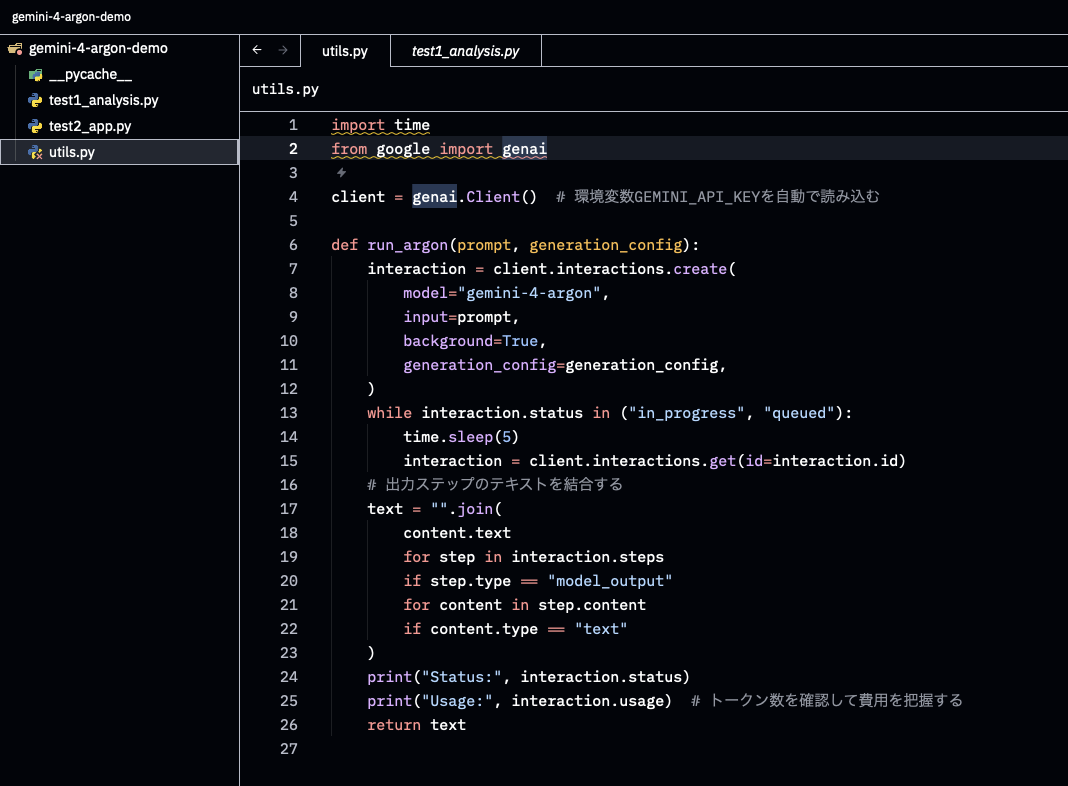Click the utils.py breadcrumb above the editor
The height and width of the screenshot is (786, 1068).
(285, 89)
